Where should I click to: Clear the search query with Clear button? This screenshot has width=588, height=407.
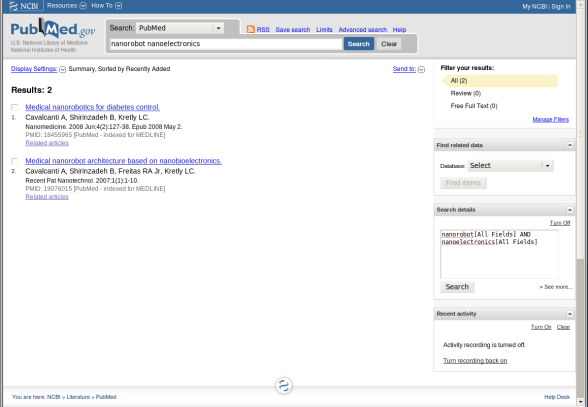pos(389,44)
